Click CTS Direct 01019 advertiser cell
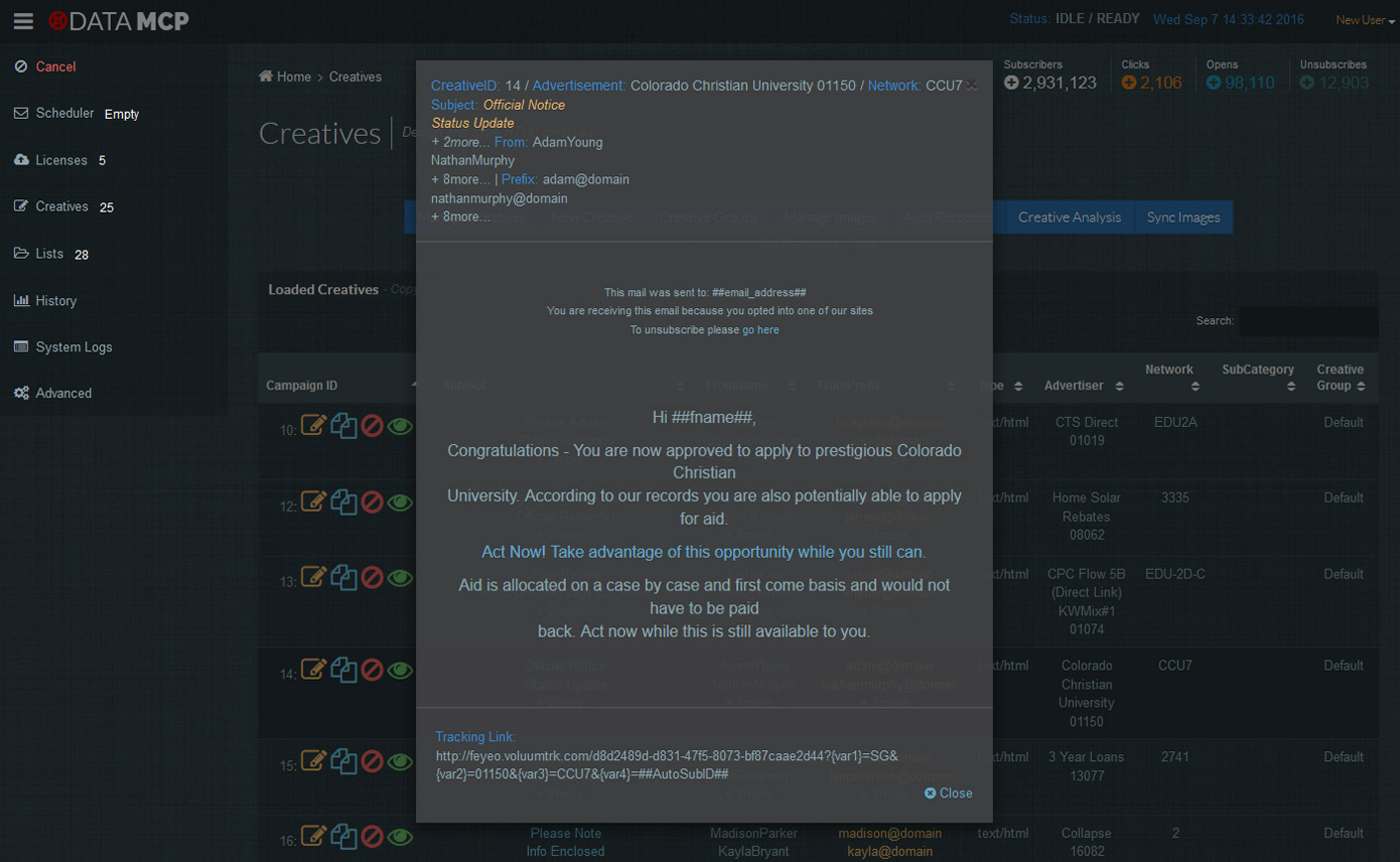Screen dimensions: 1400x862 point(1086,431)
